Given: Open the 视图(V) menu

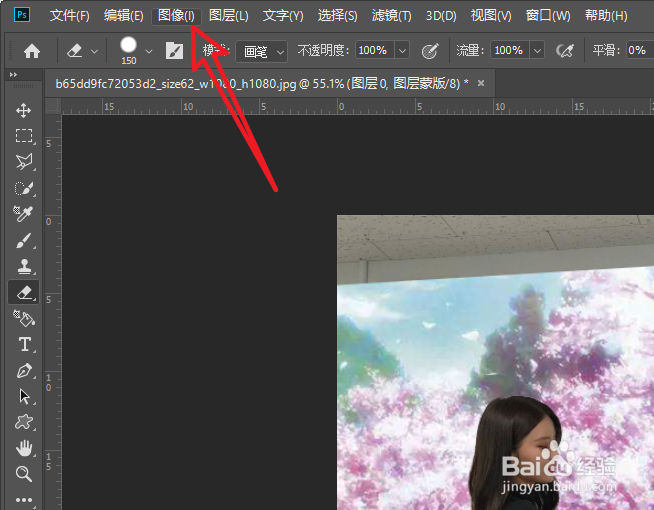Looking at the screenshot, I should [x=491, y=16].
